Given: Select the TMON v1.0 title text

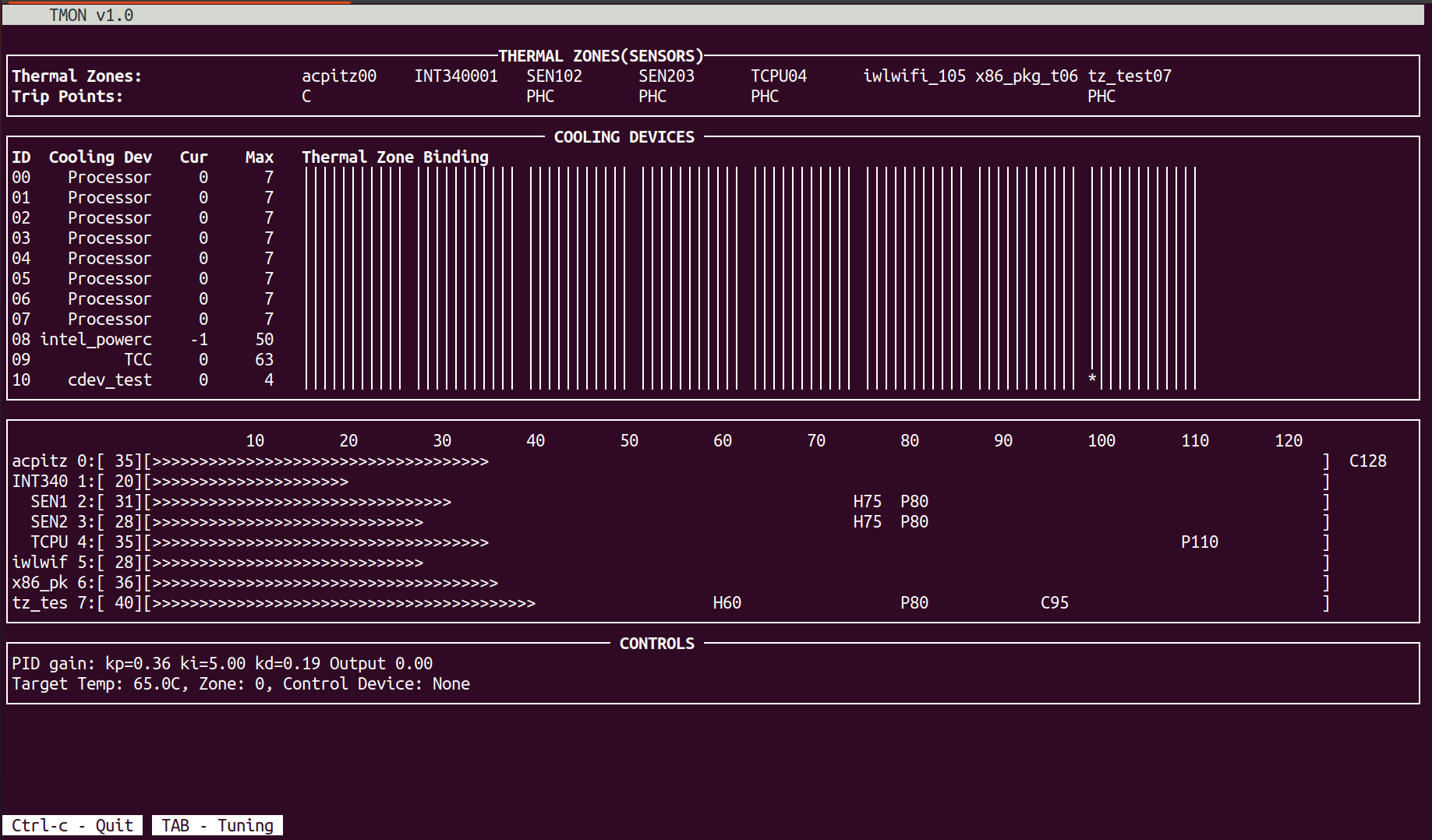Looking at the screenshot, I should pyautogui.click(x=91, y=15).
